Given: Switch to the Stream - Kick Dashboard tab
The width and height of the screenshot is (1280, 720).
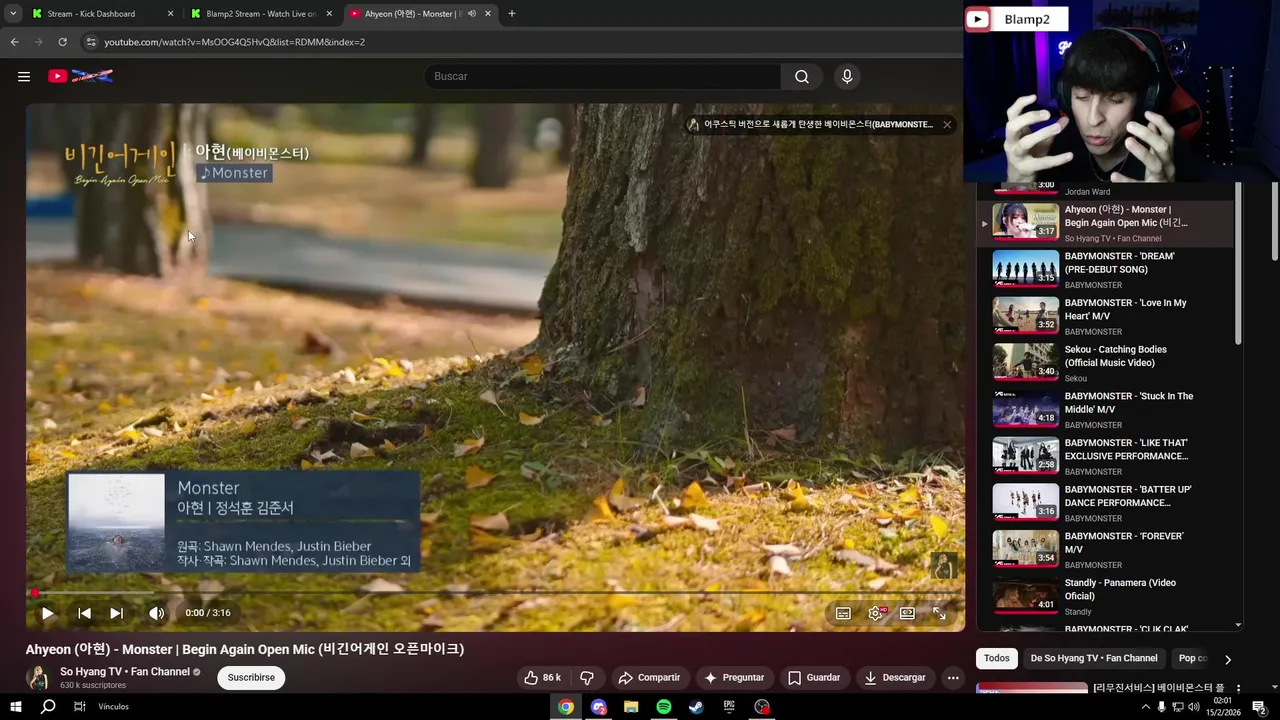Looking at the screenshot, I should click(91, 14).
